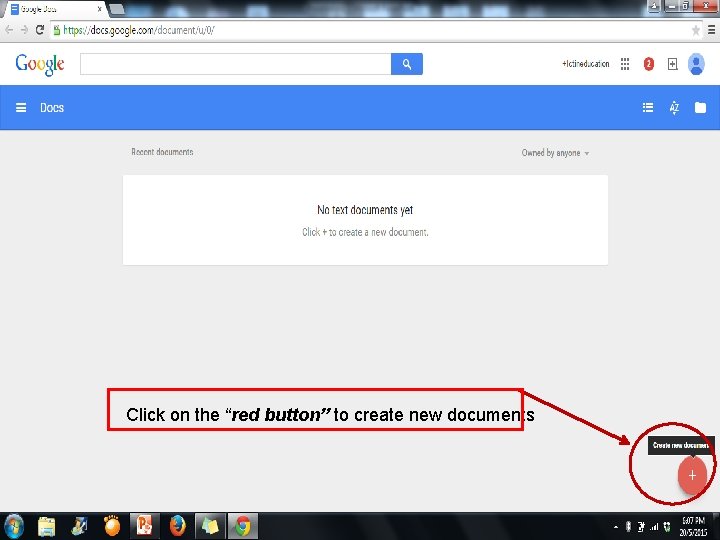Image resolution: width=720 pixels, height=540 pixels.
Task: Click the network signal tray icon
Action: click(x=654, y=527)
